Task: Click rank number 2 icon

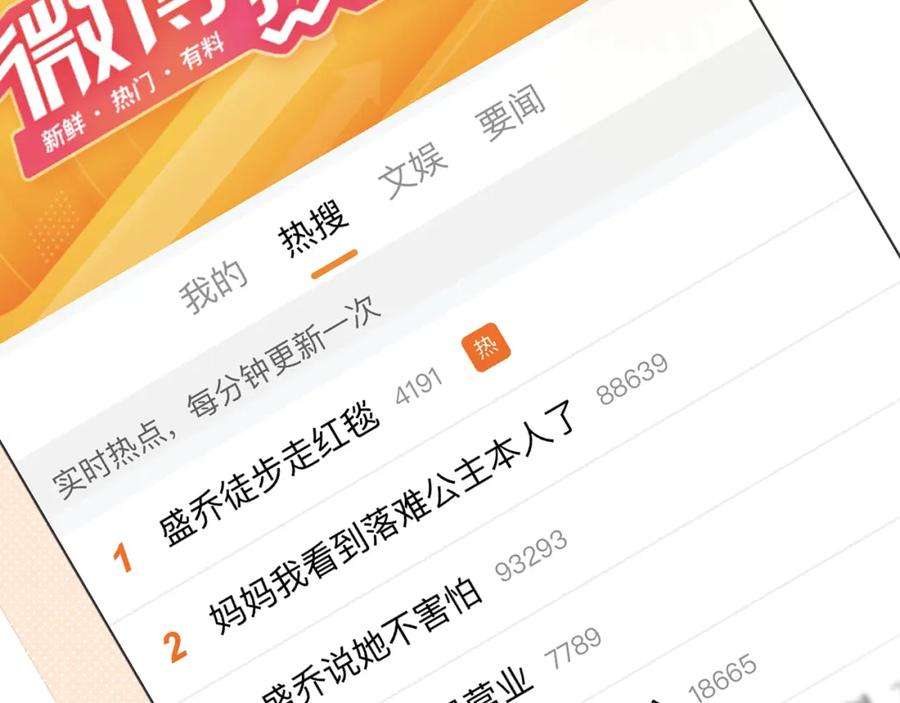Action: pyautogui.click(x=174, y=646)
